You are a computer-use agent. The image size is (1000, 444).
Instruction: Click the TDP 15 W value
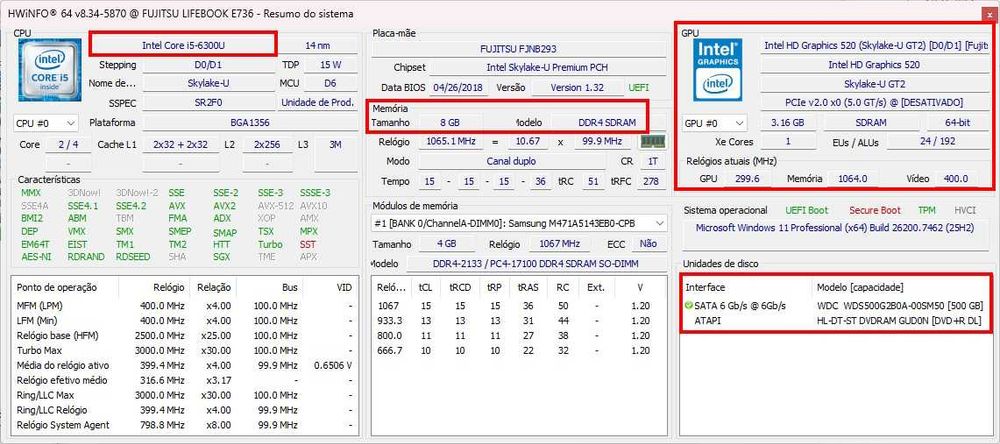330,64
